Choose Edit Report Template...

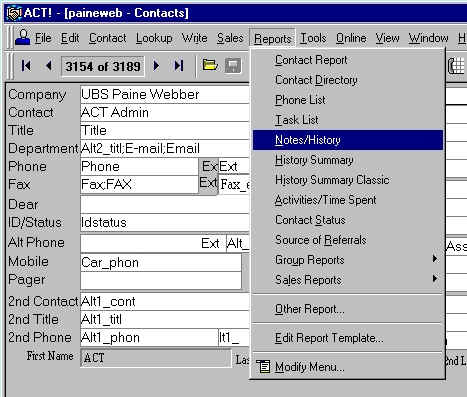point(348,338)
